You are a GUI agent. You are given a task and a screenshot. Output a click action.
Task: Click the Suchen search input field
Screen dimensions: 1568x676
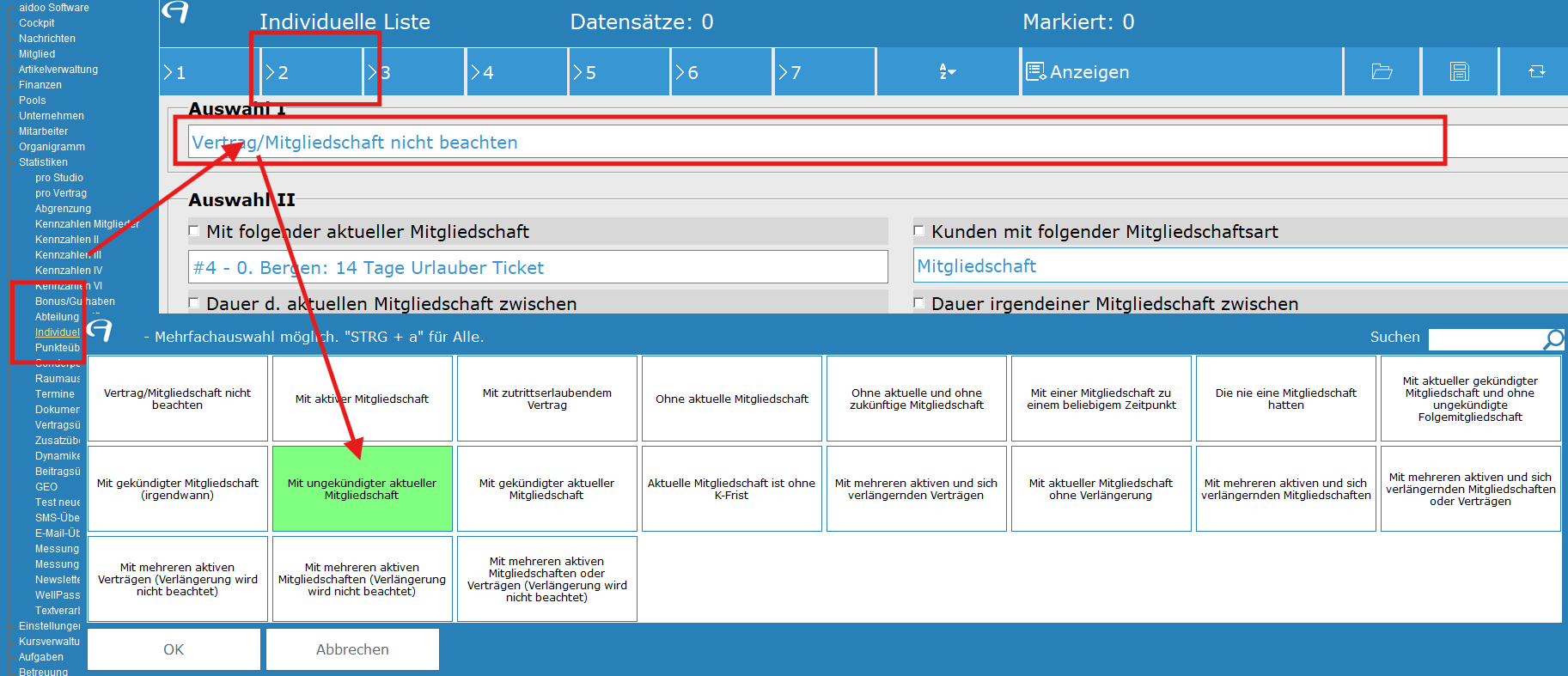(1485, 339)
